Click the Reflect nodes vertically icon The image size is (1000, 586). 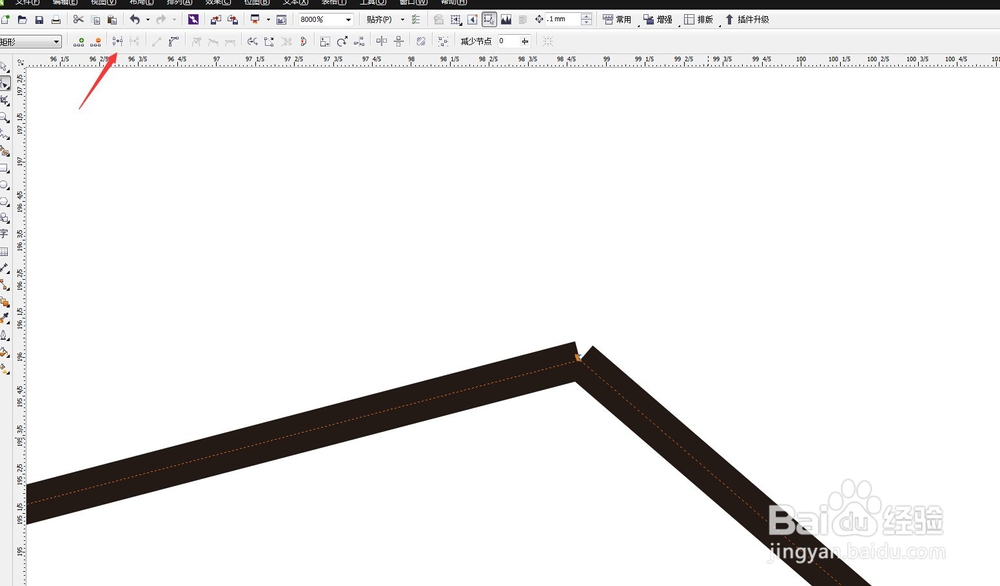pyautogui.click(x=399, y=41)
